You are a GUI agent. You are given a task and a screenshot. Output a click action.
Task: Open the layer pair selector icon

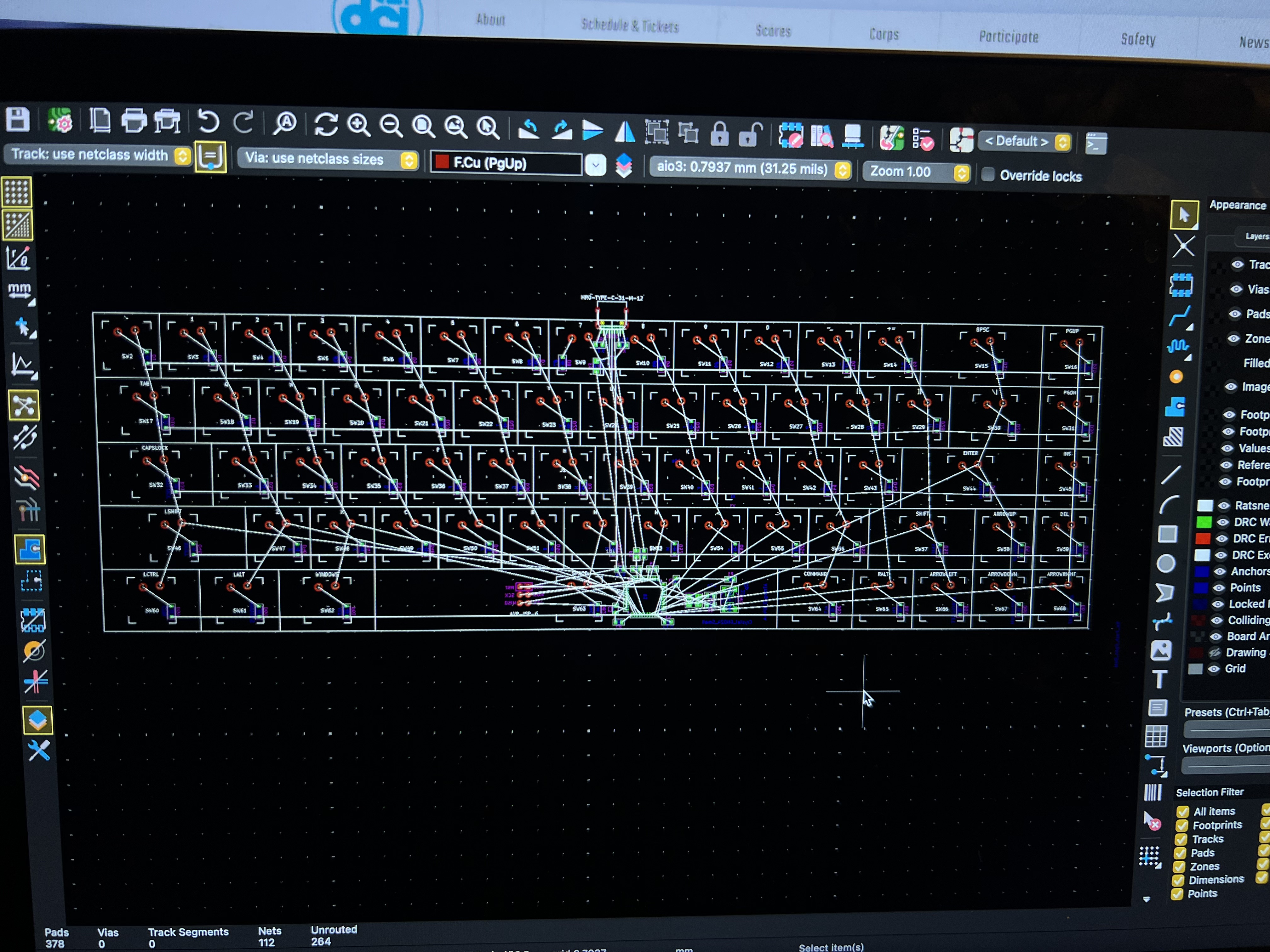pyautogui.click(x=624, y=165)
